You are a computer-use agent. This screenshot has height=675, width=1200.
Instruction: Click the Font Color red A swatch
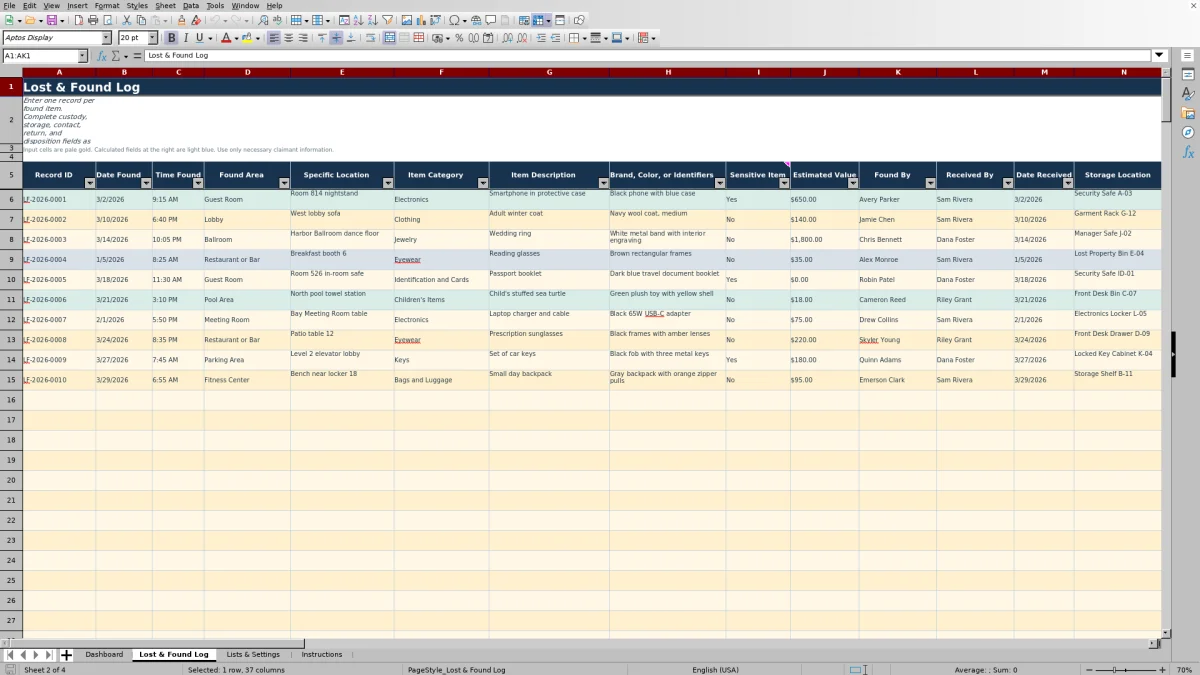[x=225, y=38]
